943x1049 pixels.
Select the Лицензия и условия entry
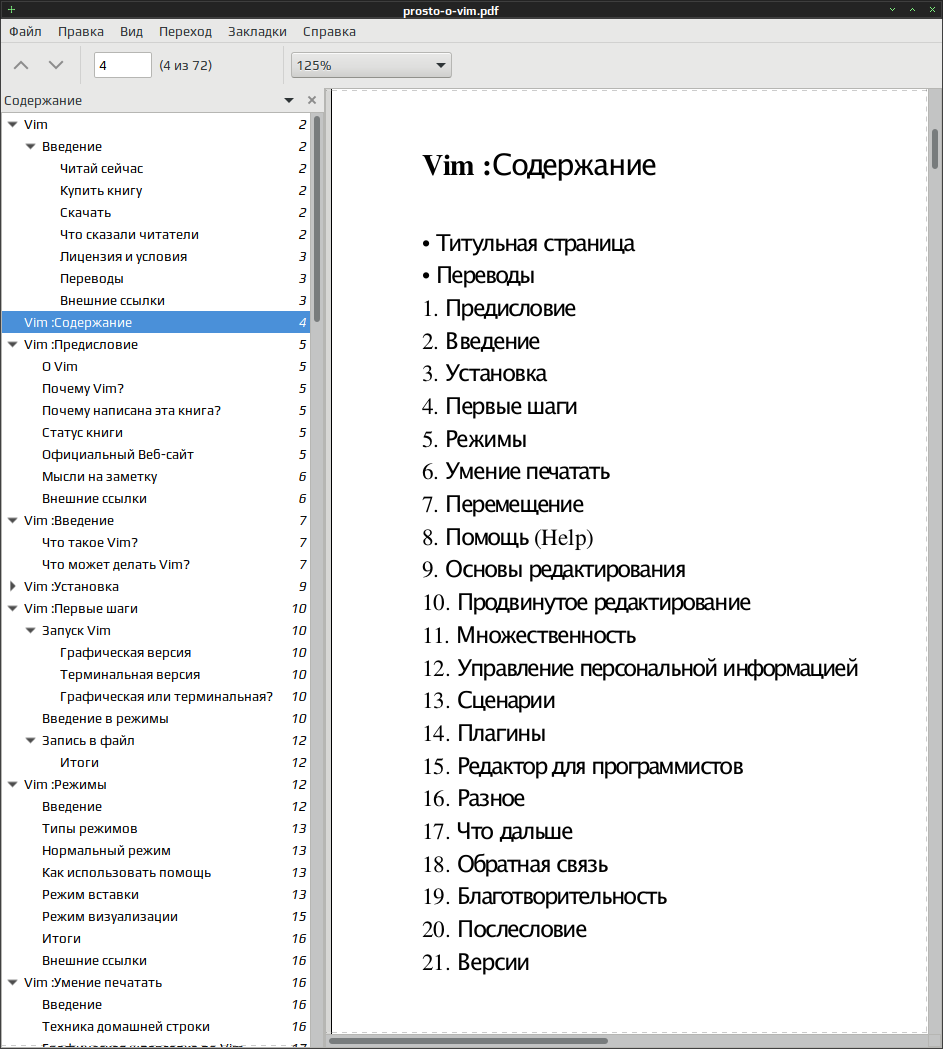[123, 257]
